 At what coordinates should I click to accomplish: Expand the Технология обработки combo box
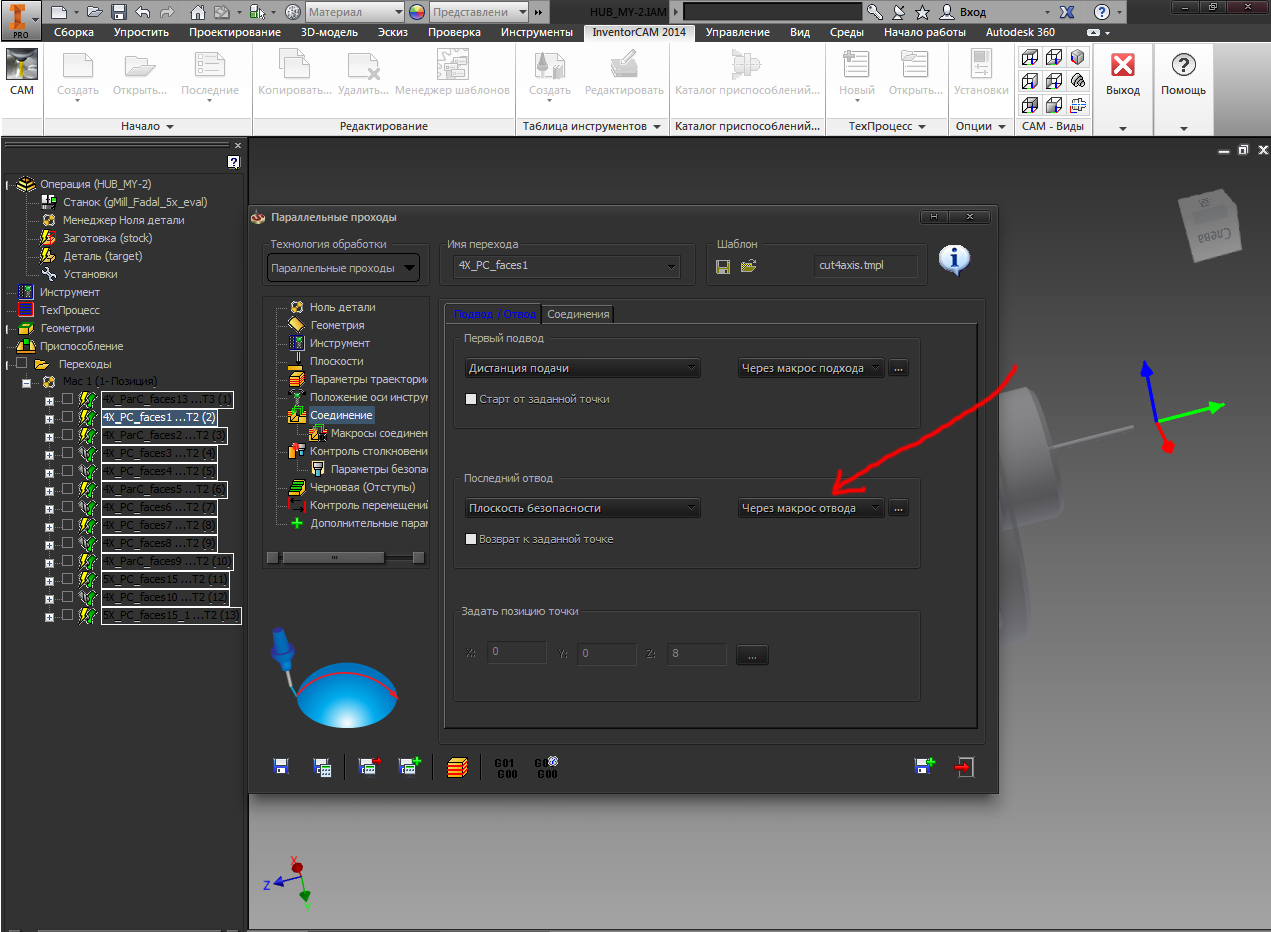[344, 268]
